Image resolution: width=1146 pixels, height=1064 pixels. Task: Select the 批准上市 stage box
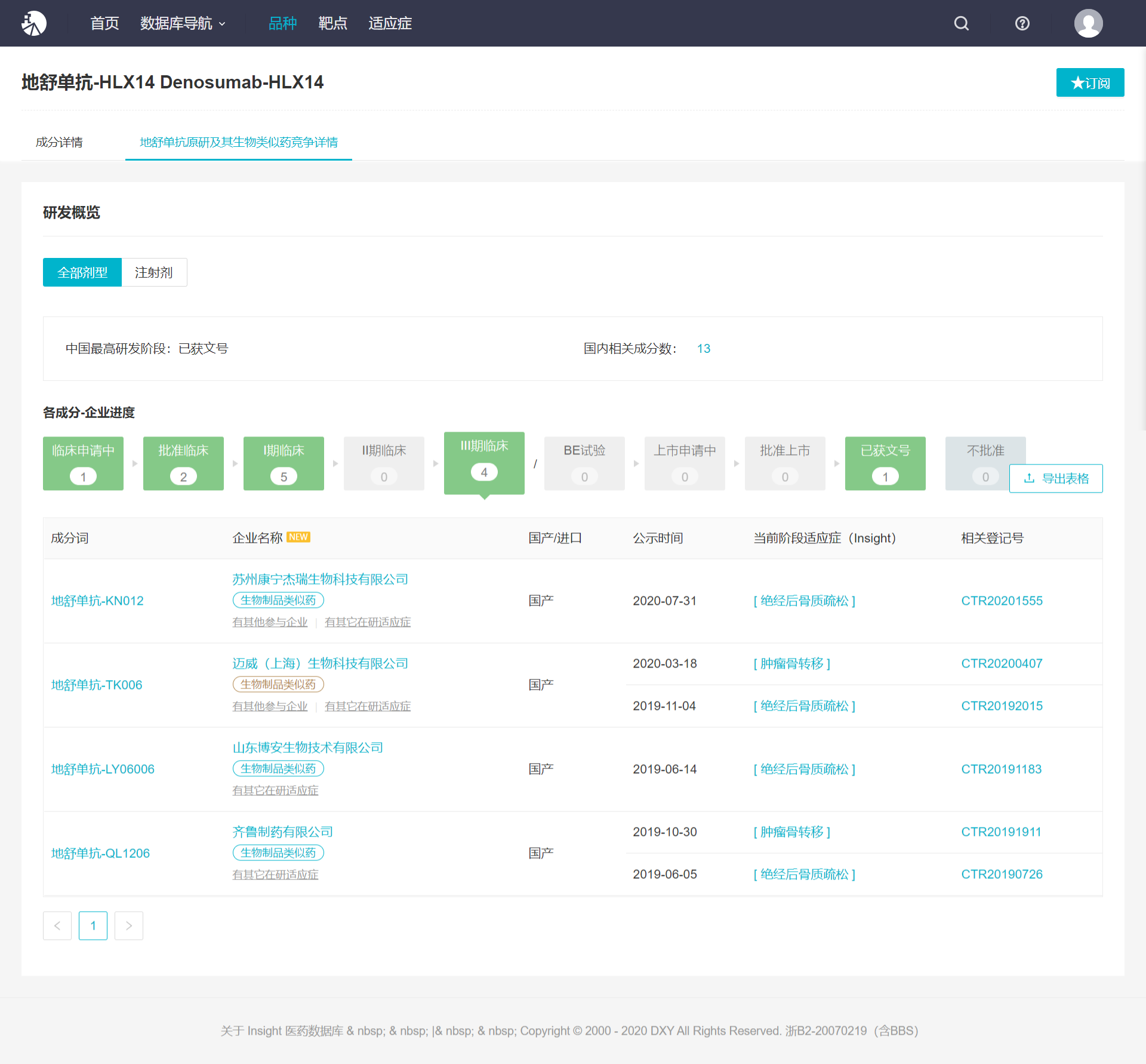pyautogui.click(x=785, y=463)
